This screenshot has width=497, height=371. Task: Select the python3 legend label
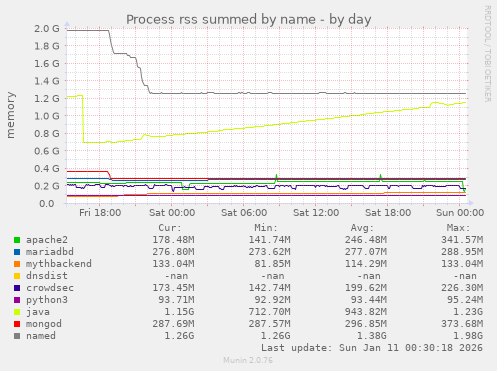click(47, 300)
